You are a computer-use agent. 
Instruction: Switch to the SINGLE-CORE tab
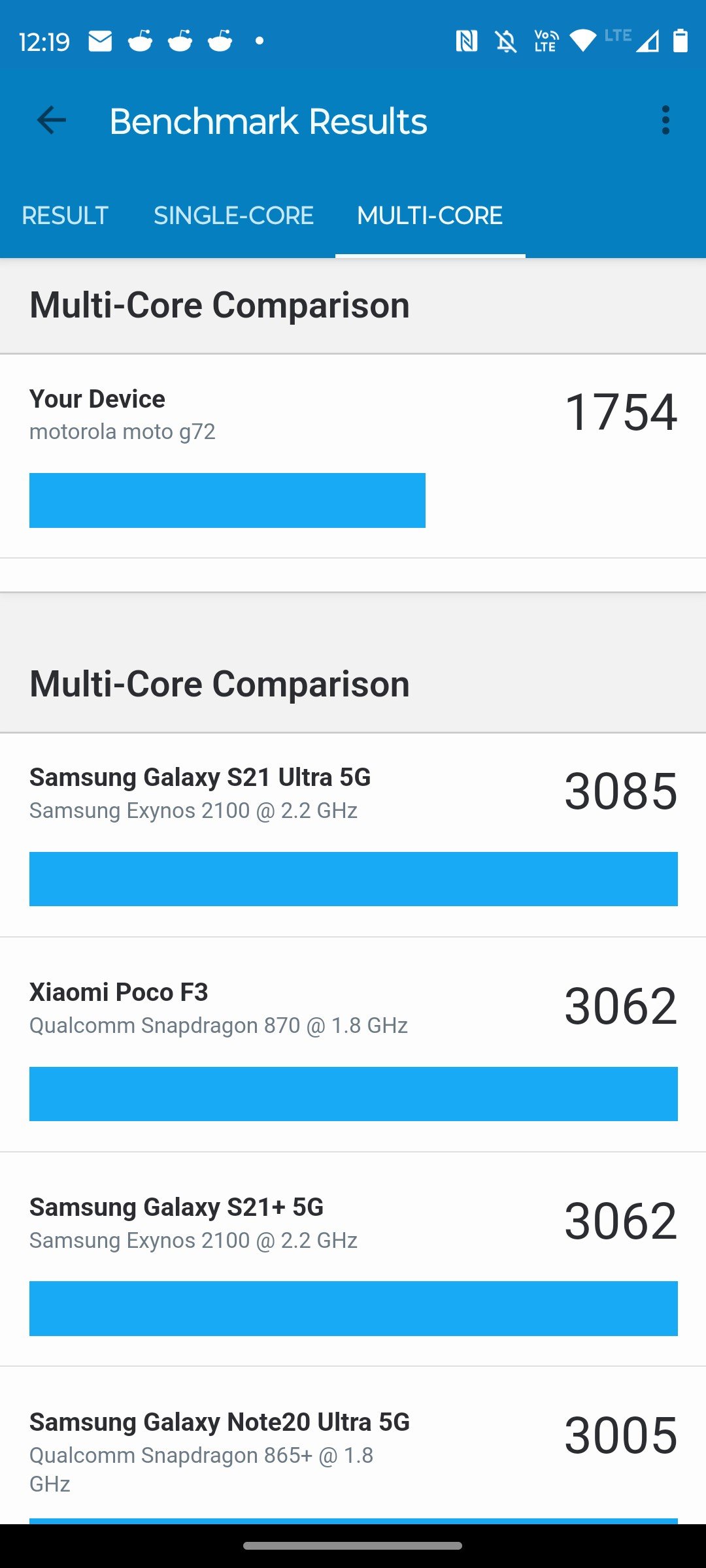(233, 216)
